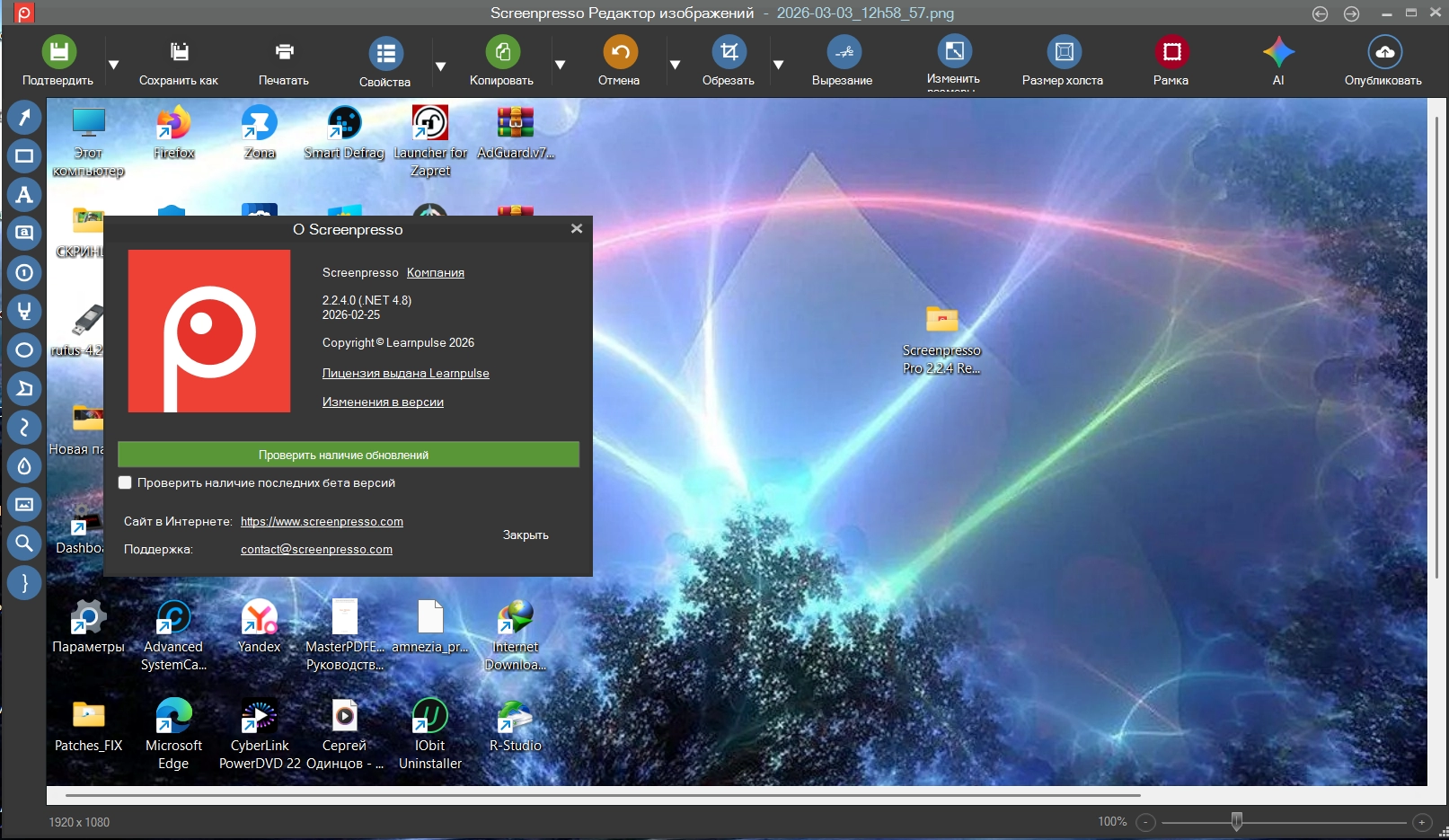Open Размер холста canvas size
1449x840 pixels.
point(1064,52)
